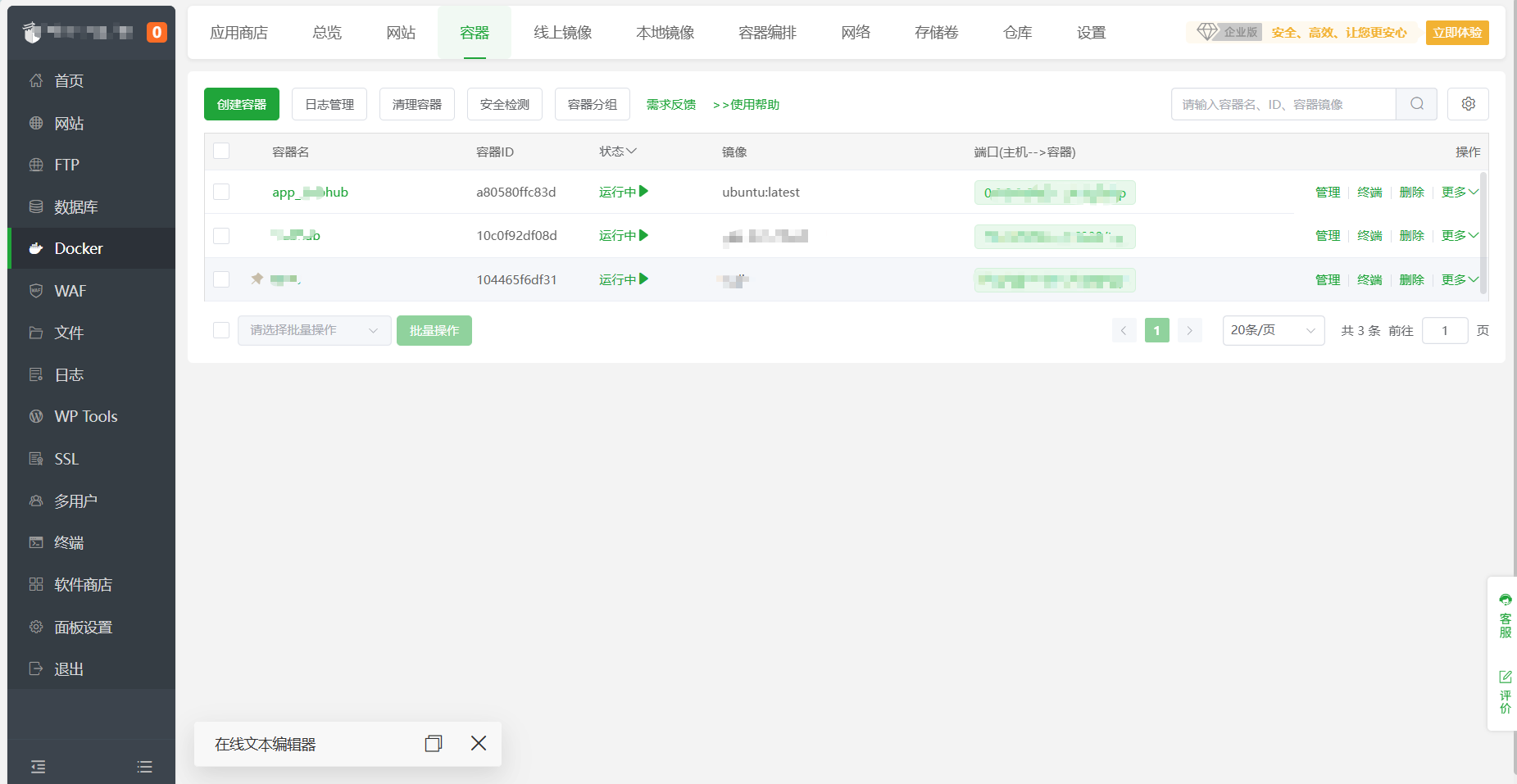This screenshot has width=1517, height=784.
Task: Click the search magnifier icon
Action: (1416, 104)
